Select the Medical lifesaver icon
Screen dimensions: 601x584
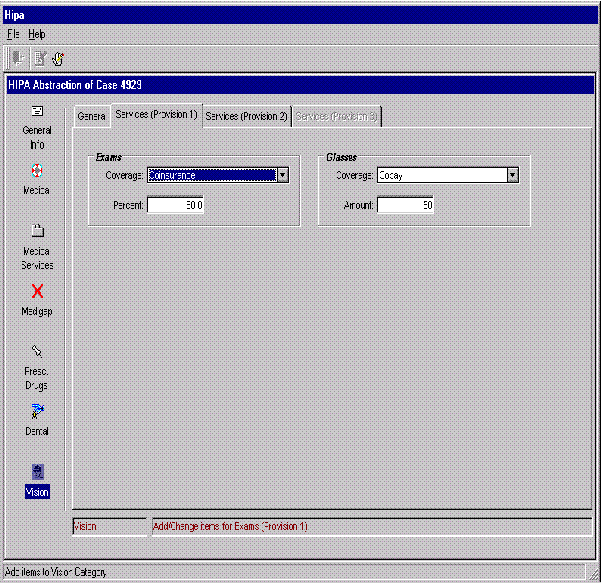pos(37,171)
